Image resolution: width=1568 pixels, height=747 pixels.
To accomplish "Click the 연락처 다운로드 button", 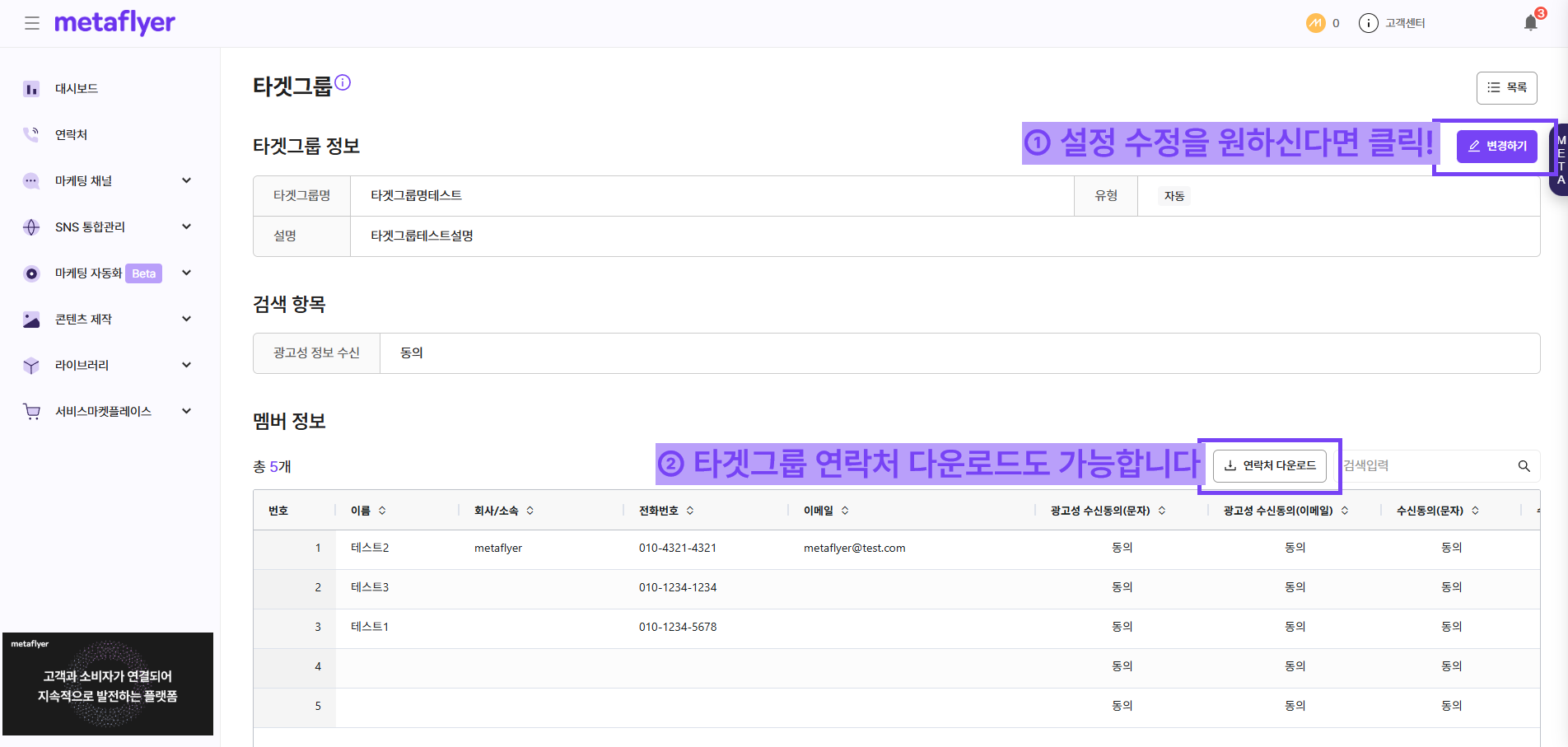I will point(1269,466).
